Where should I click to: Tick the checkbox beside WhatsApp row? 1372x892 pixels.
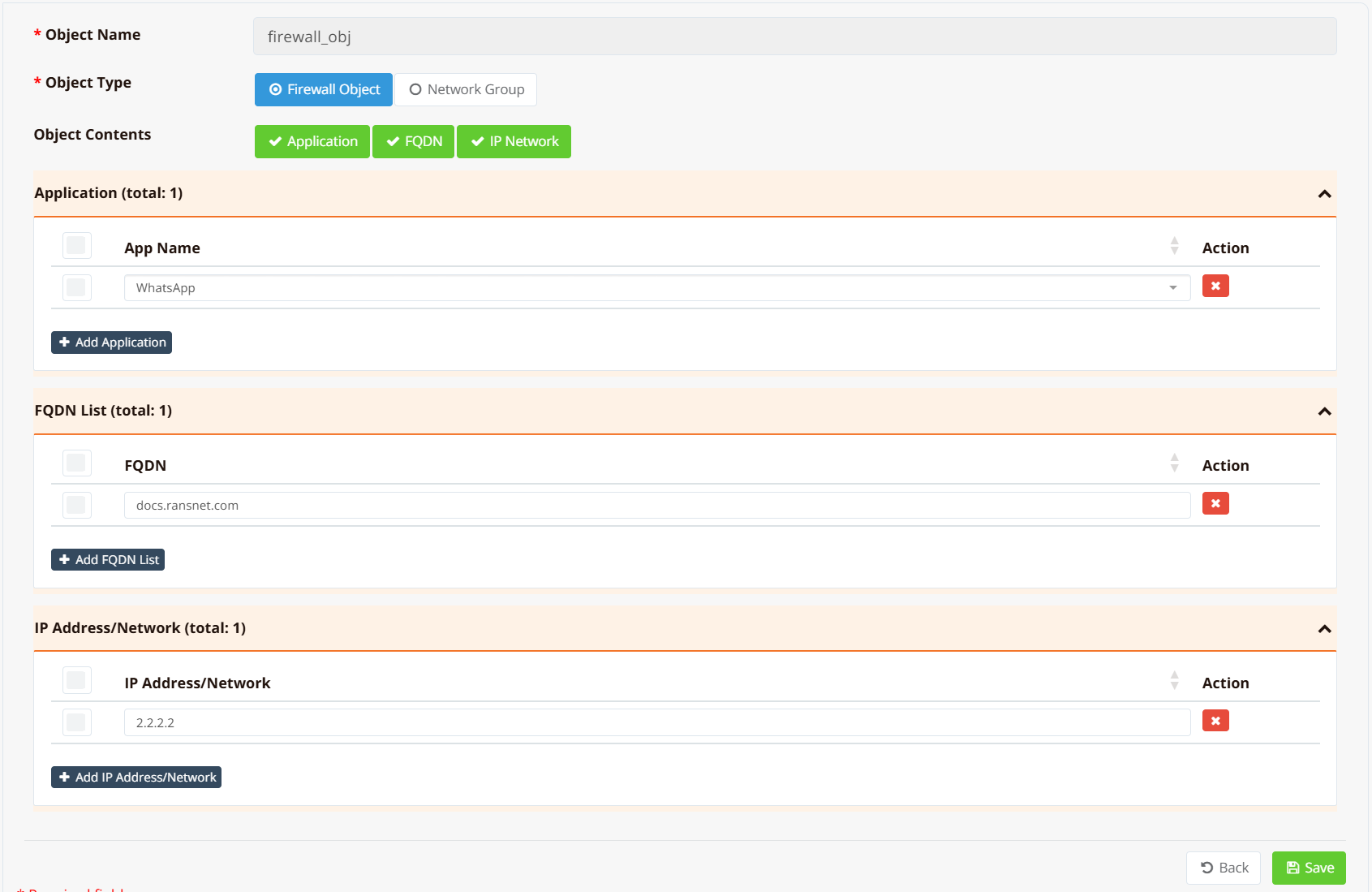77,288
